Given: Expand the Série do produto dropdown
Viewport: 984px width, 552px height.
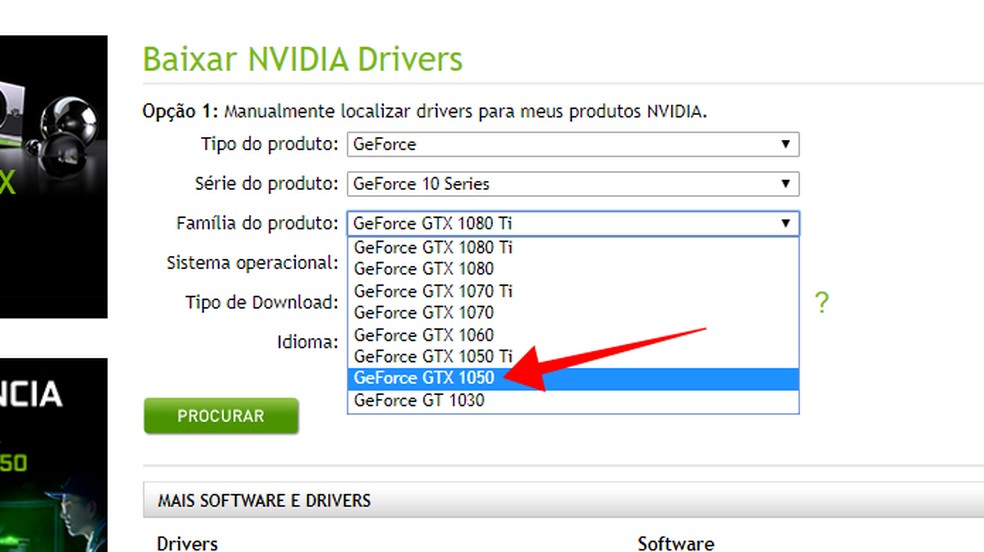Looking at the screenshot, I should pos(573,184).
